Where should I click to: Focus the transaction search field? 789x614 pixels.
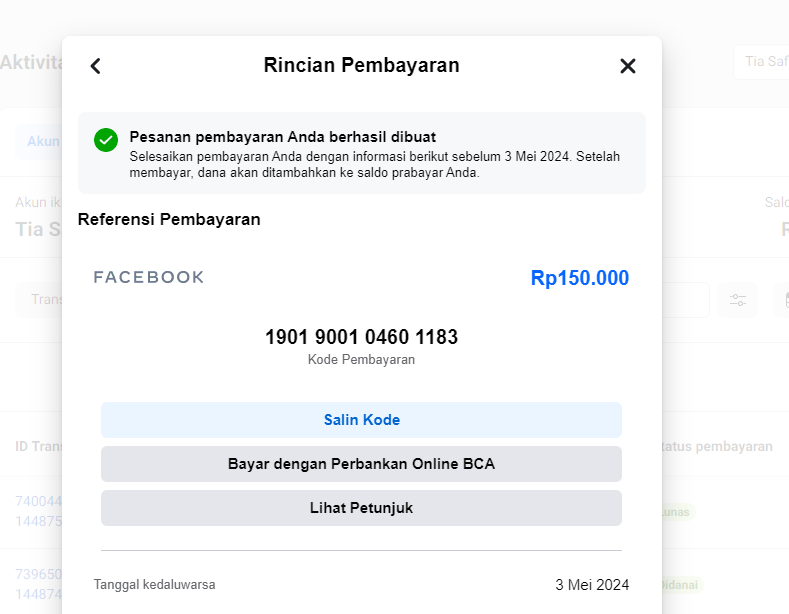(x=38, y=300)
